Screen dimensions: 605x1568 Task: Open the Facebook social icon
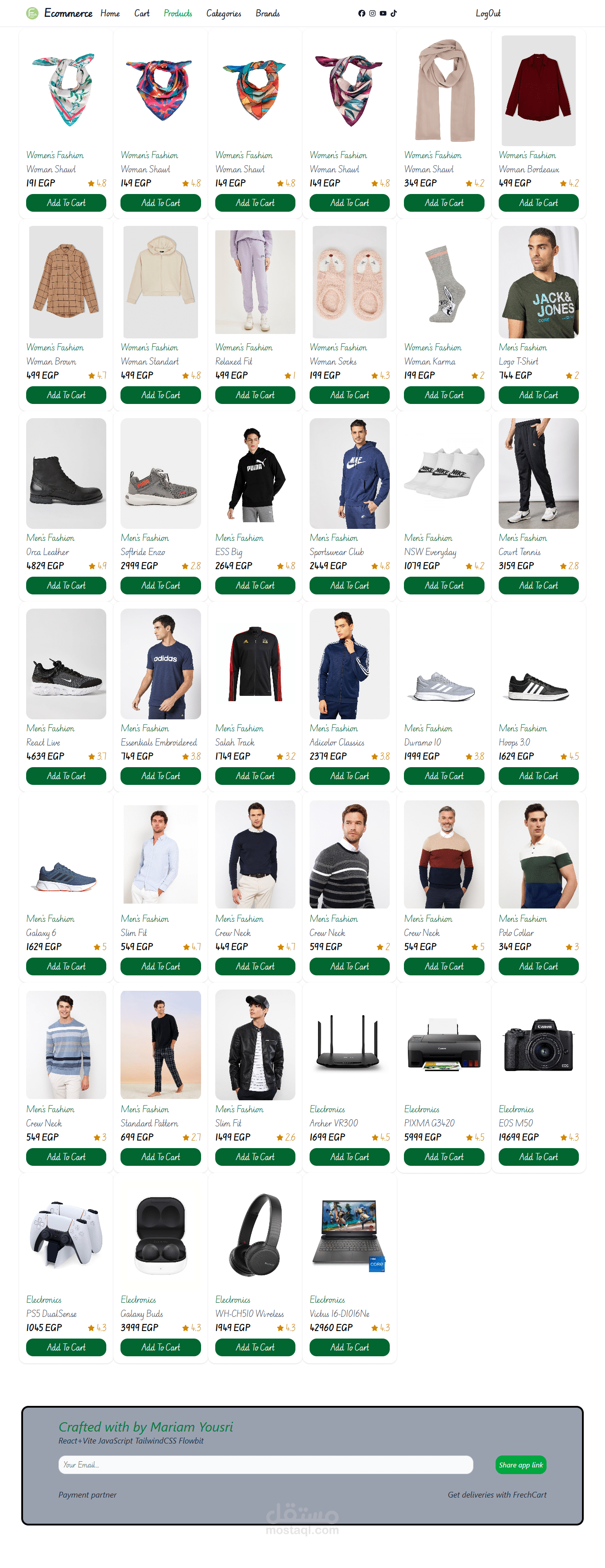(x=361, y=13)
